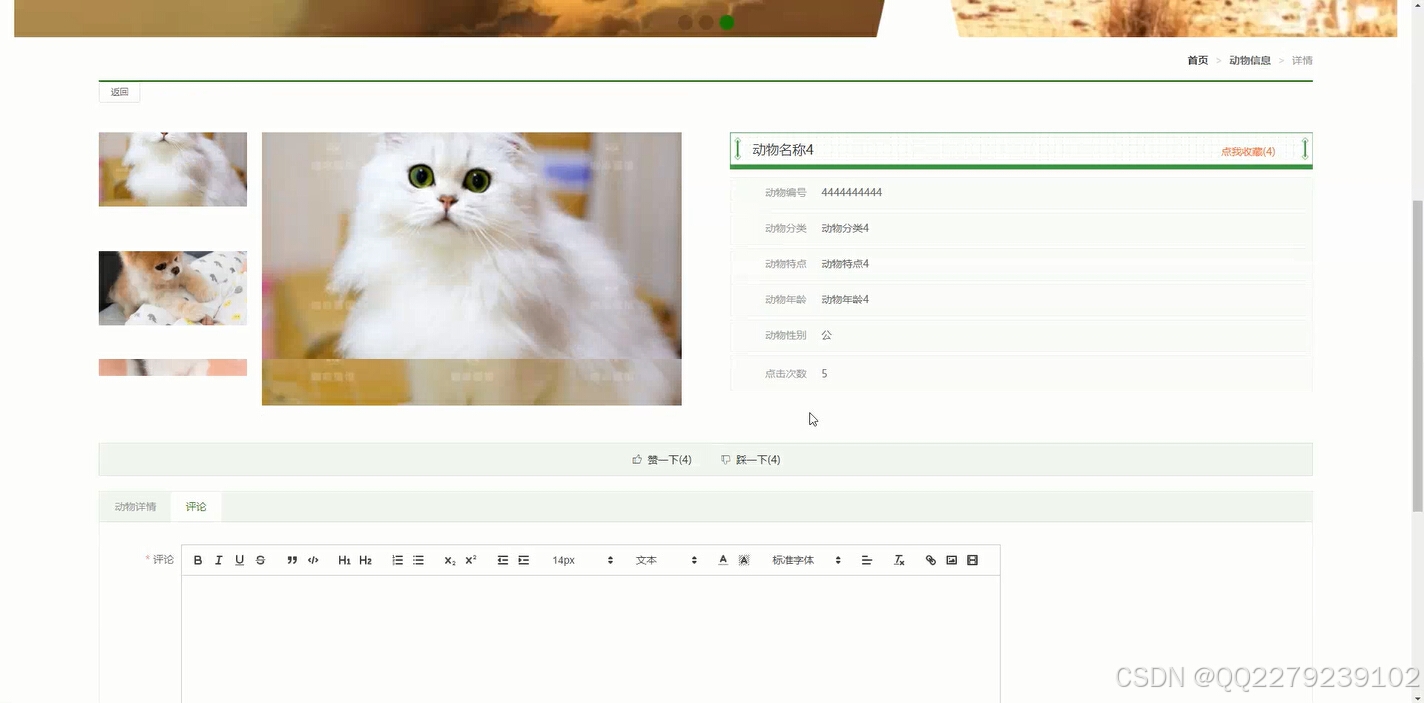Insert a blockquote in the comment editor
Image resolution: width=1424 pixels, height=703 pixels.
[291, 559]
